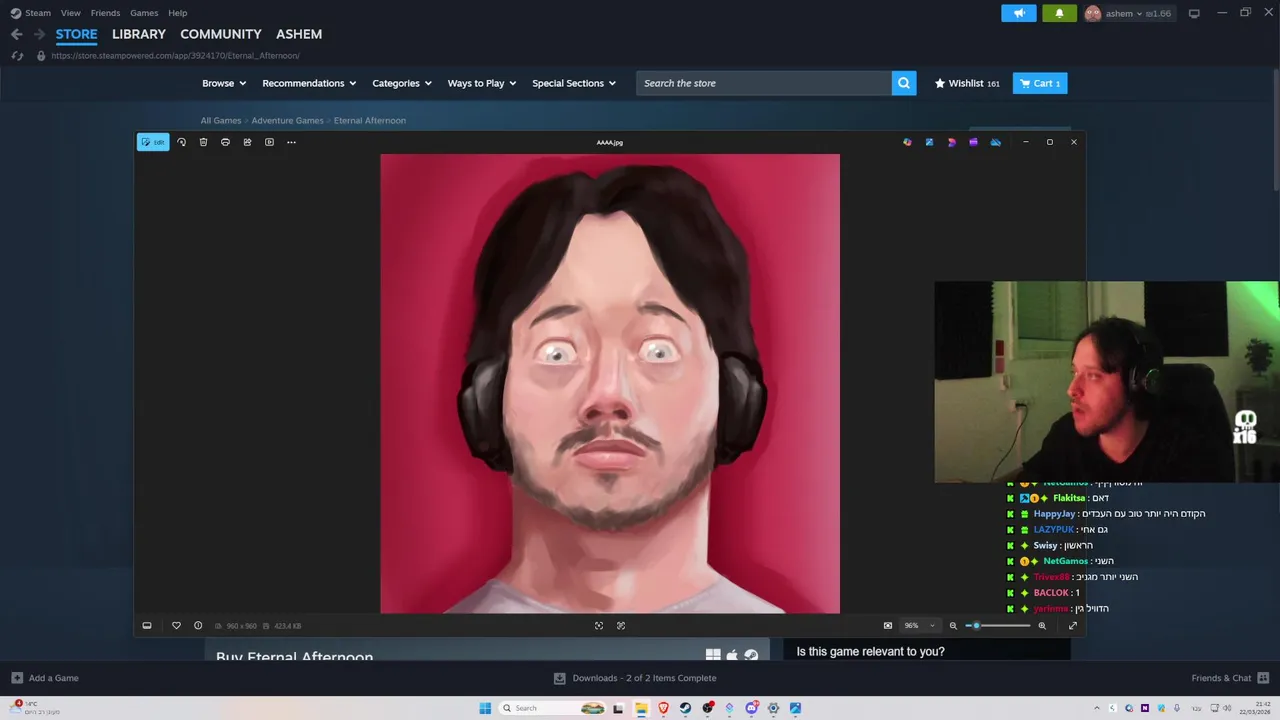Toggle filmstrip view in Photos bottom bar

147,625
